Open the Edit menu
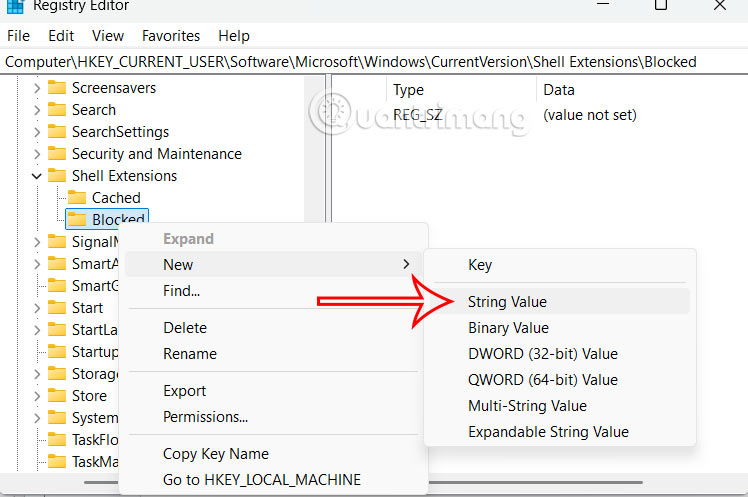 pos(61,36)
